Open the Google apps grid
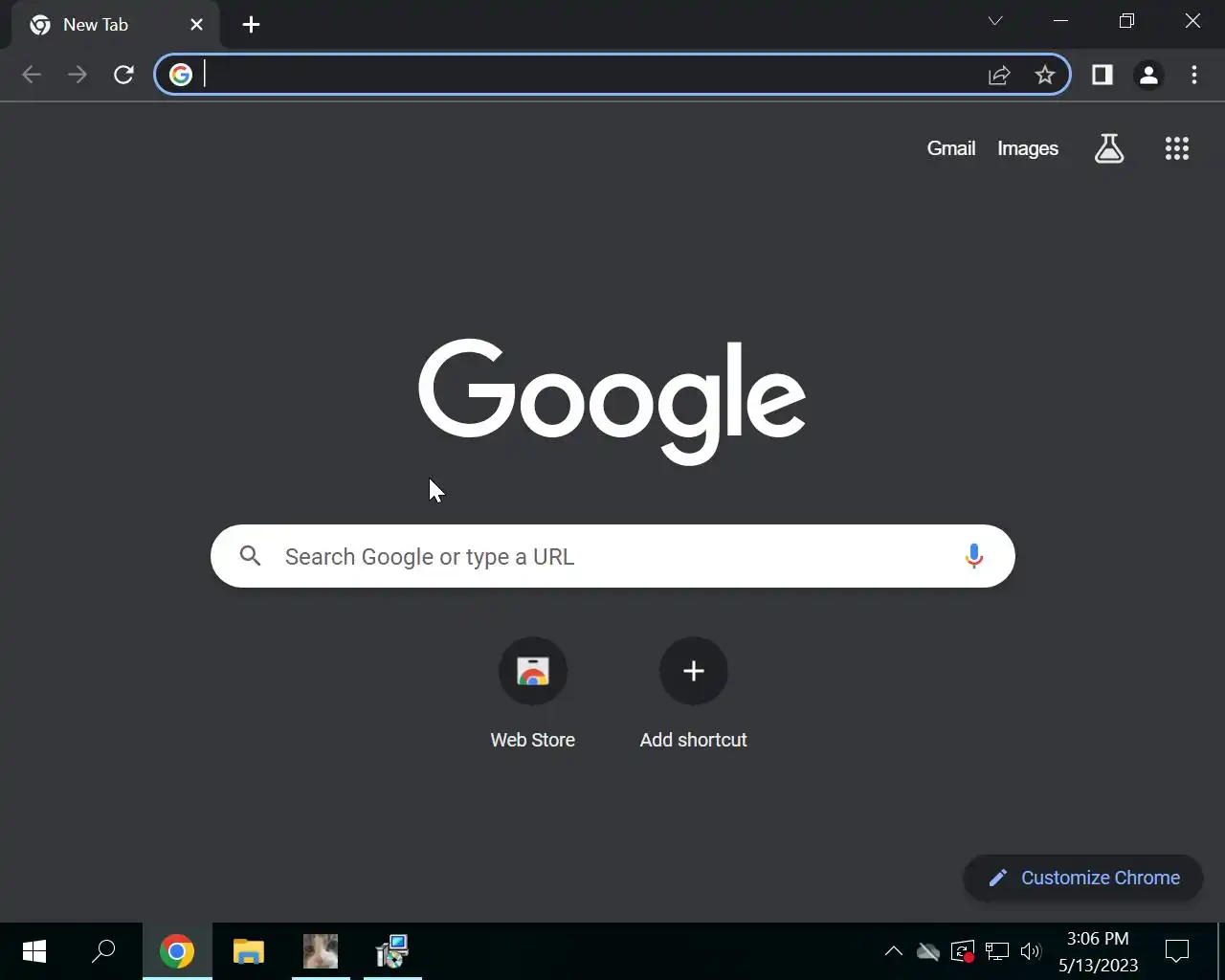Screen dimensions: 1225x980 click(x=1177, y=148)
